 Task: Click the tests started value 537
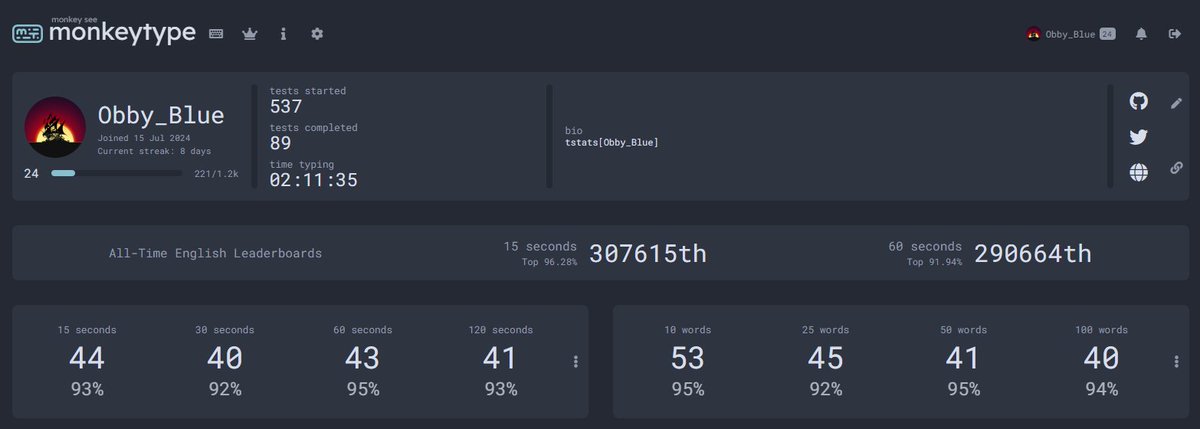(288, 106)
